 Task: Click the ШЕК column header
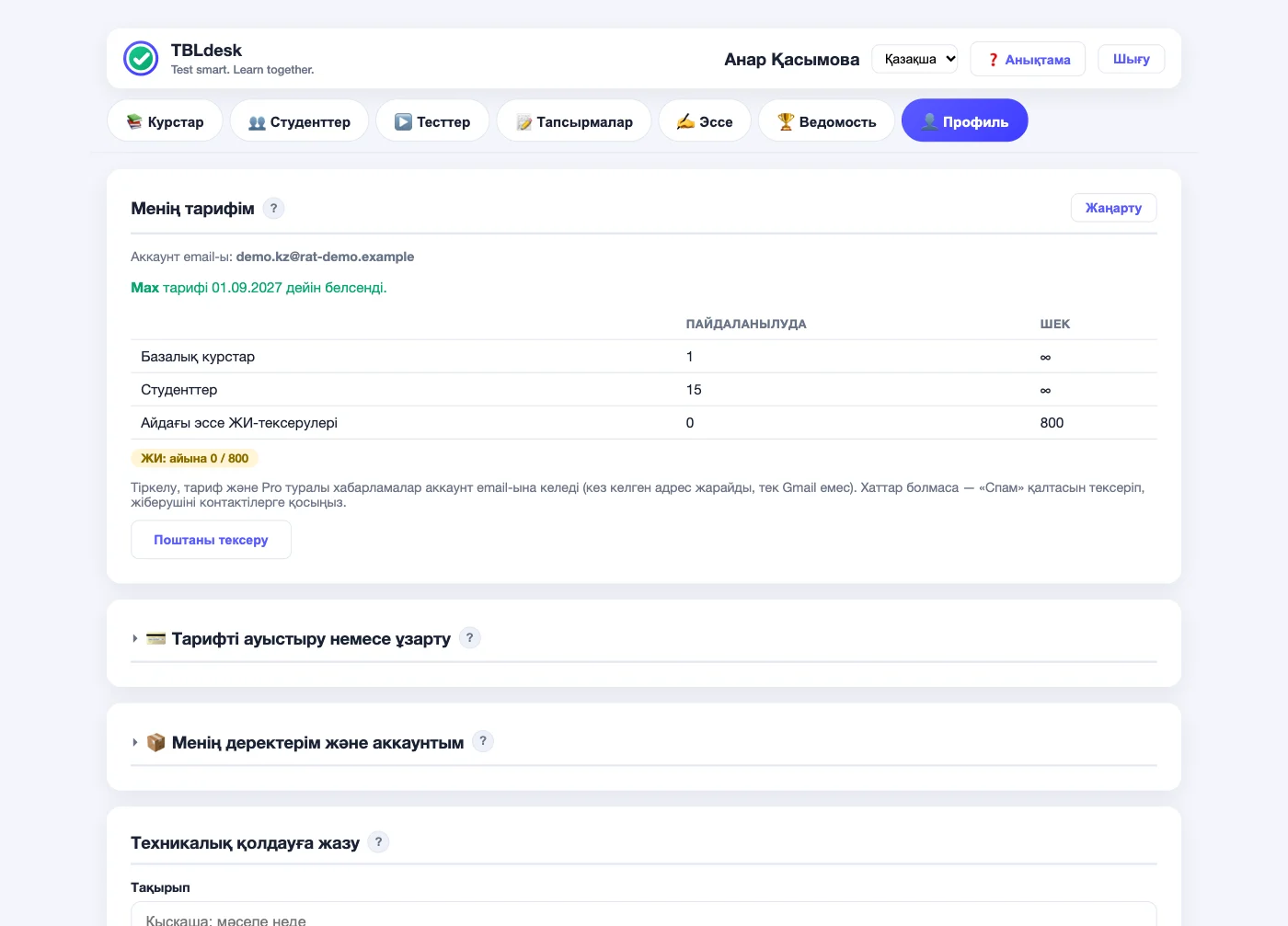1054,324
